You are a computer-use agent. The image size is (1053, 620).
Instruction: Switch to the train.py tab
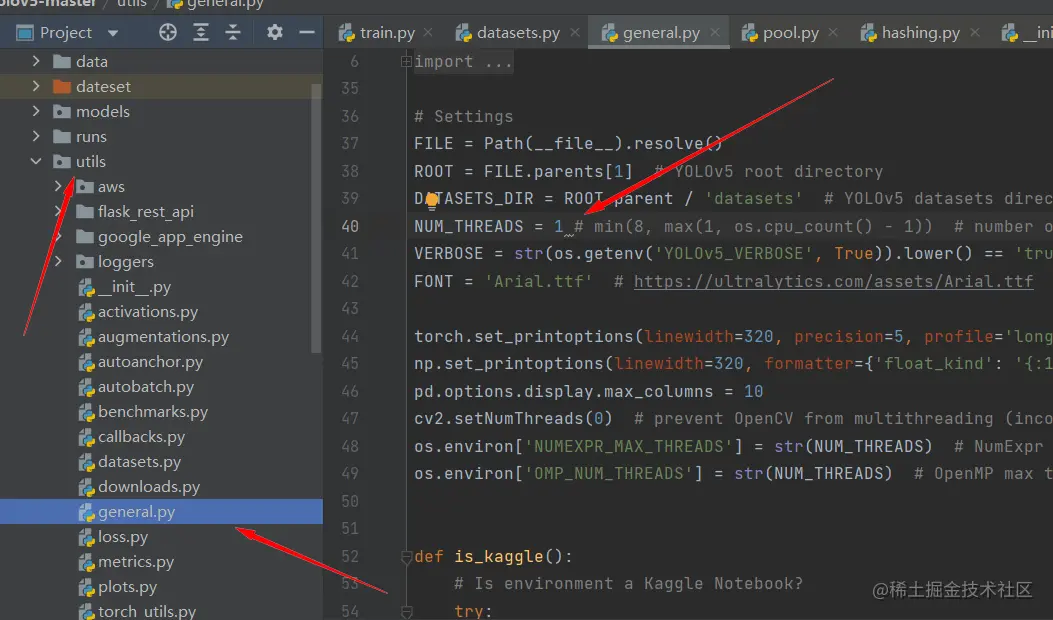[387, 33]
